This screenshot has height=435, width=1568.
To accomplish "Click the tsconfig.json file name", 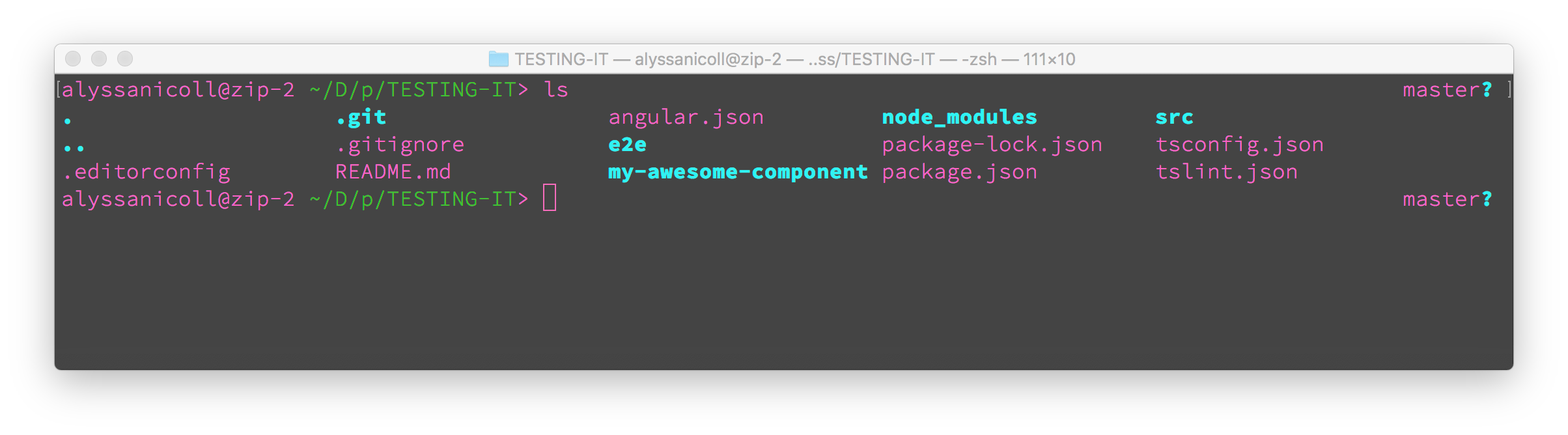I will point(1239,145).
